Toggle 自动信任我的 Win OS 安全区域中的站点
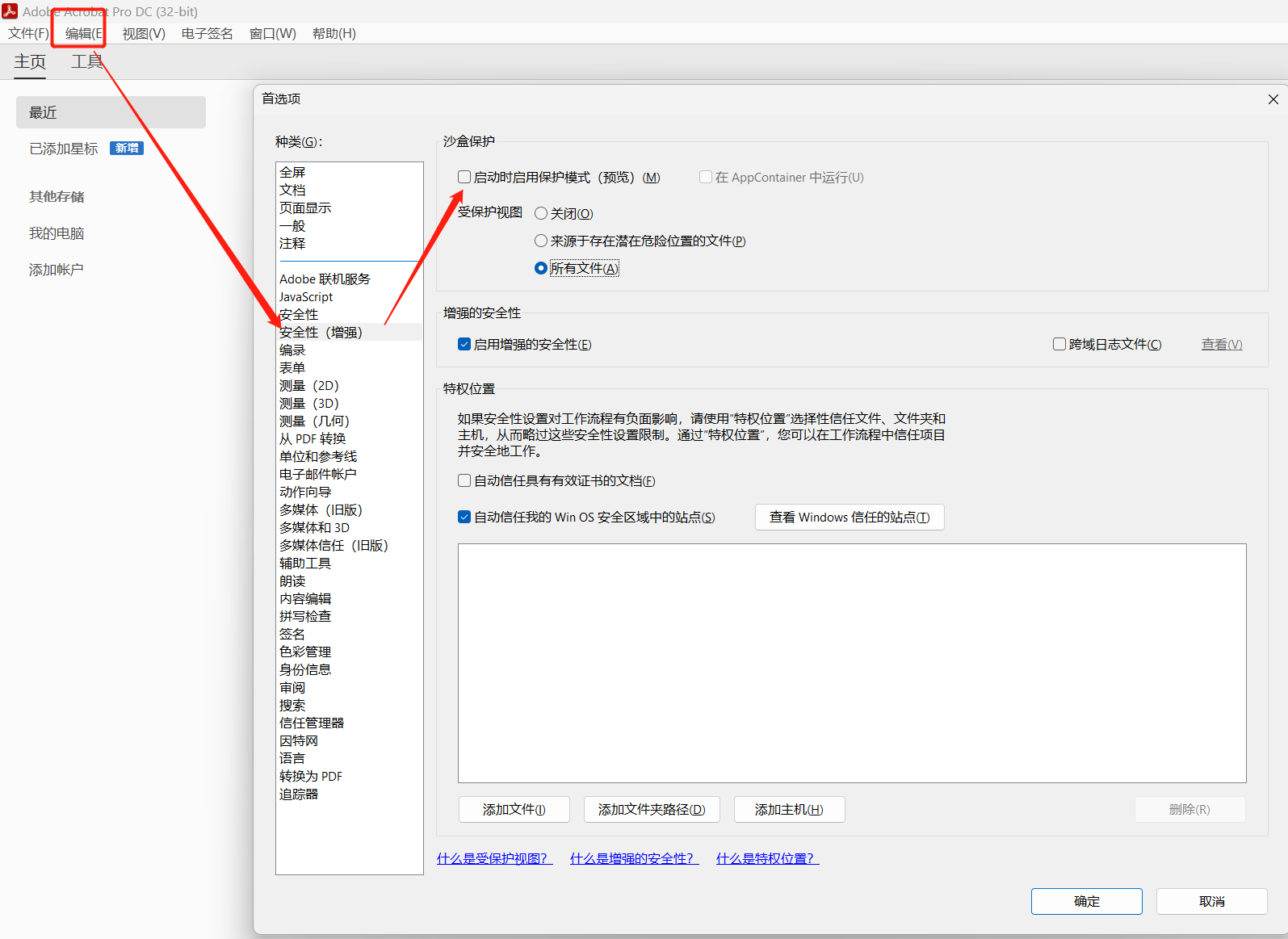This screenshot has width=1288, height=939. coord(464,517)
